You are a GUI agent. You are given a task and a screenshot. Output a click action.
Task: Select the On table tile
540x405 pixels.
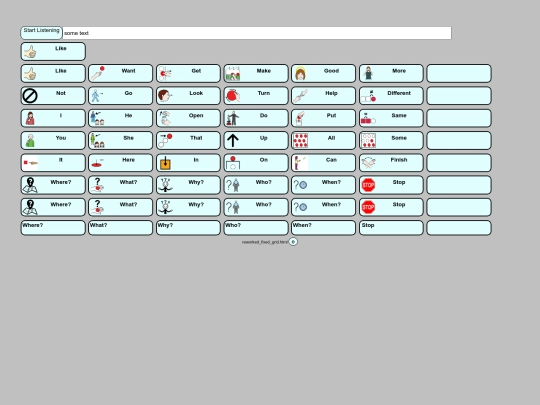[256, 163]
